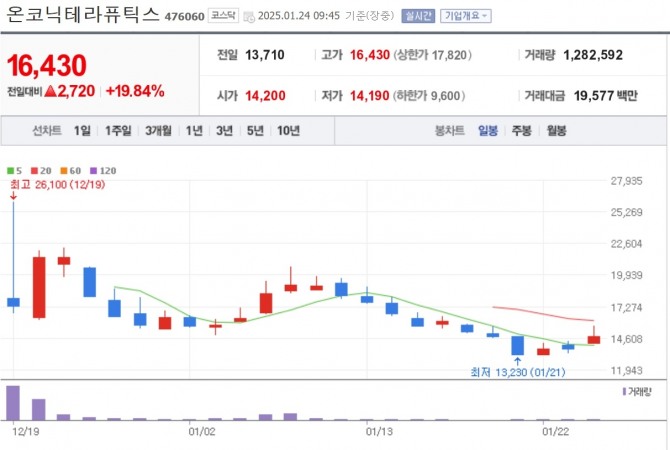The height and width of the screenshot is (450, 670).
Task: Open the 기업개요 dropdown
Action: (x=466, y=16)
